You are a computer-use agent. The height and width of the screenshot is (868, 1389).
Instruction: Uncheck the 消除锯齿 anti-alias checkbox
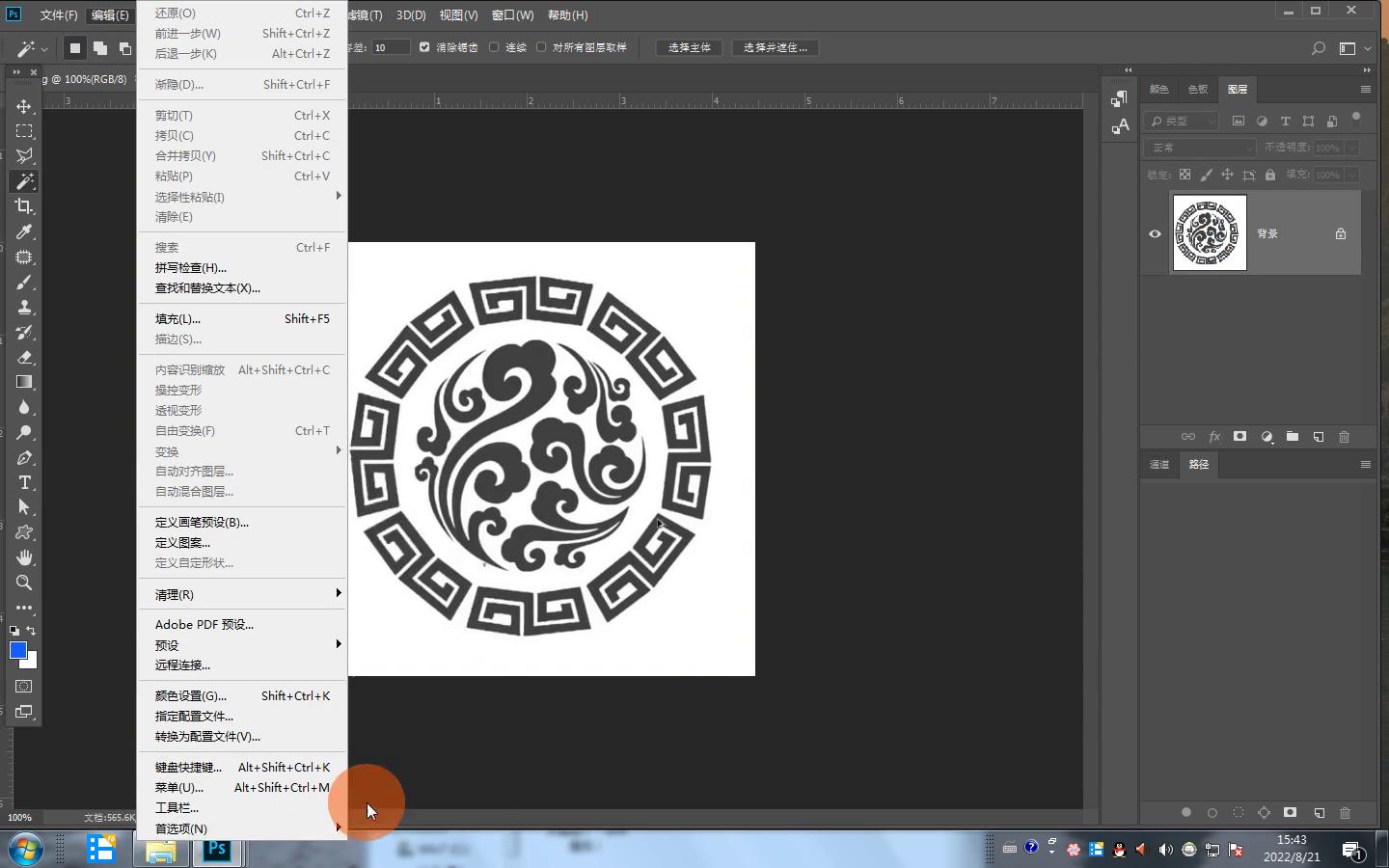(424, 47)
